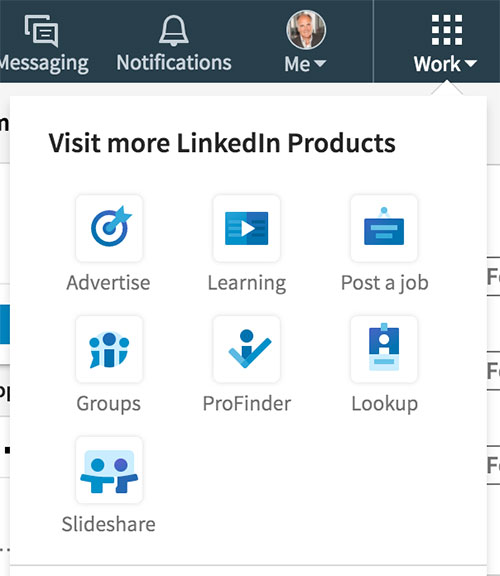Open the Groups people icon
500x576 pixels.
[109, 349]
